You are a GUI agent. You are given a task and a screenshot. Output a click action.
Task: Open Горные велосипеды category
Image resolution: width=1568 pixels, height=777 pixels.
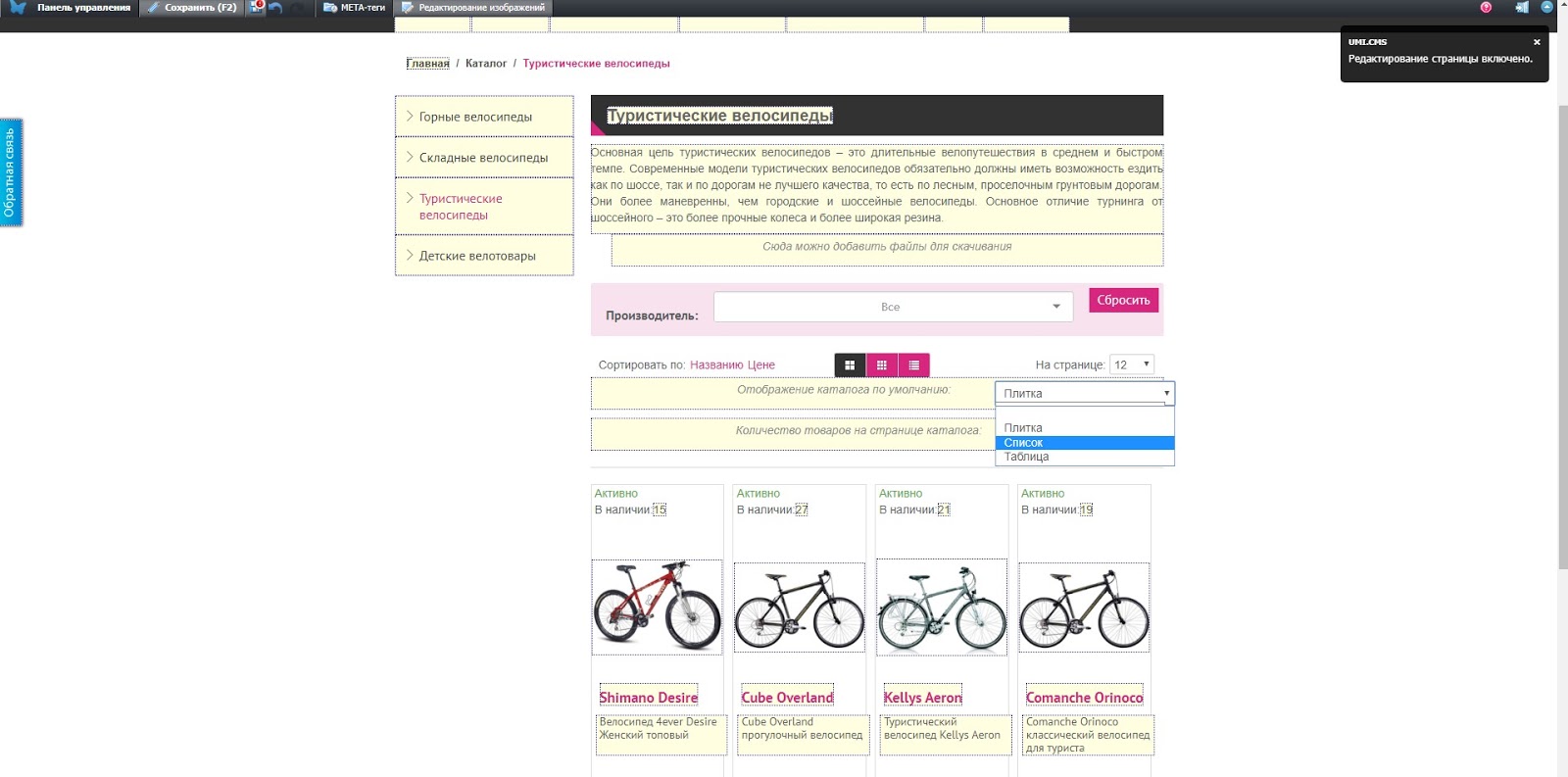pyautogui.click(x=484, y=117)
